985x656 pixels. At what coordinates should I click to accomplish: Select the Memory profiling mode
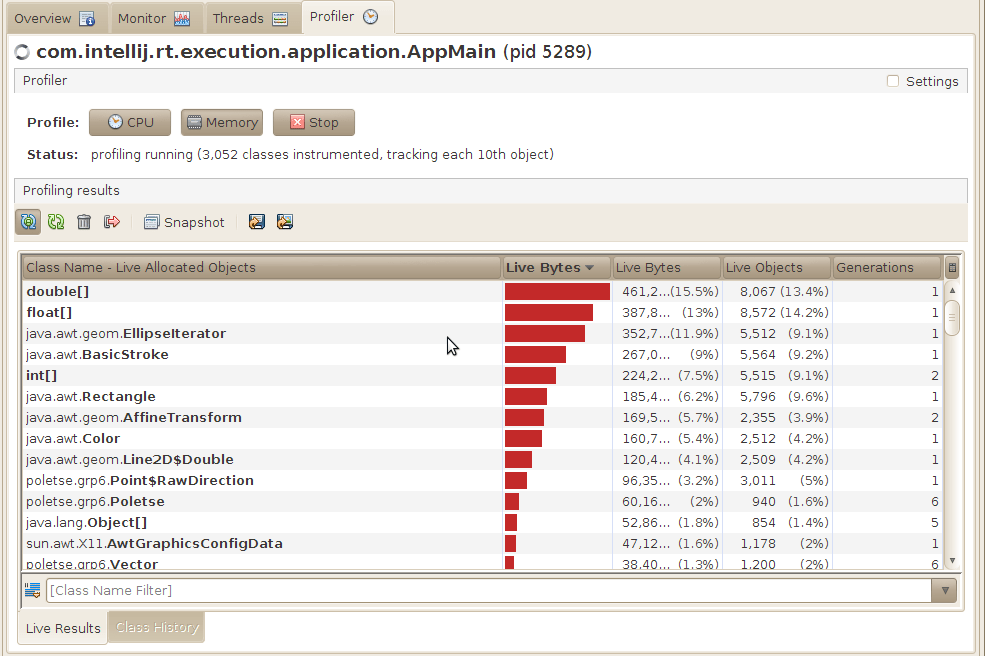pos(222,122)
